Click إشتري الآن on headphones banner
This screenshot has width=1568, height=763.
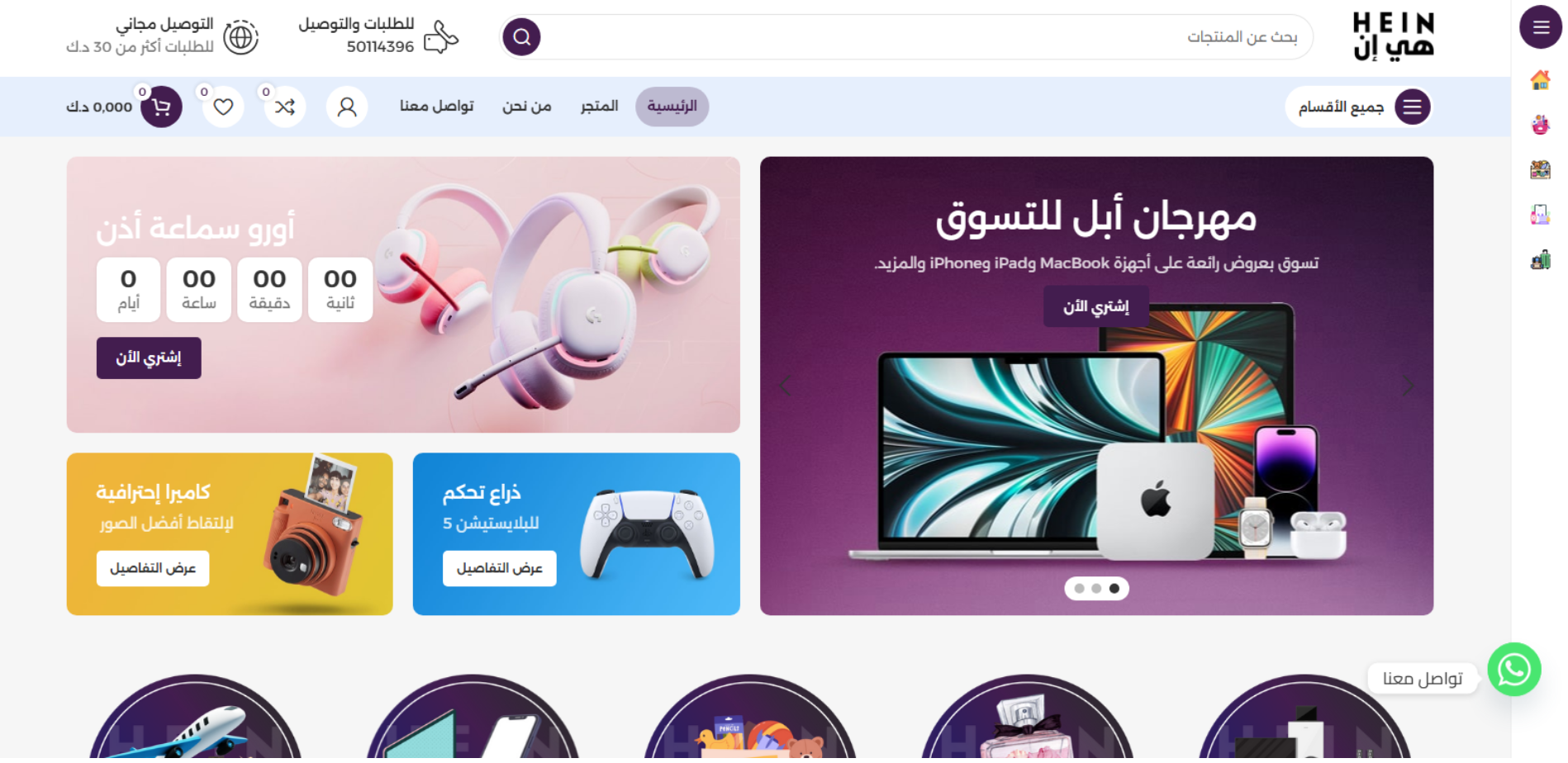(x=149, y=358)
